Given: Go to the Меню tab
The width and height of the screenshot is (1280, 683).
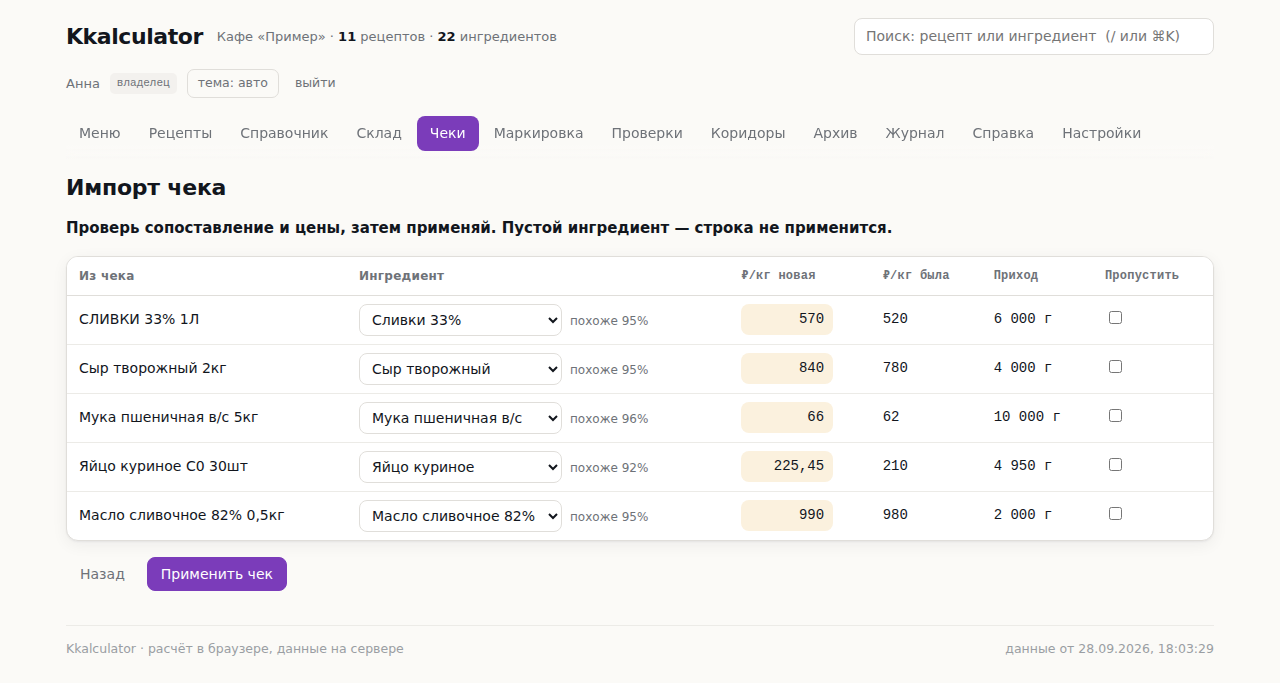Looking at the screenshot, I should pos(100,133).
